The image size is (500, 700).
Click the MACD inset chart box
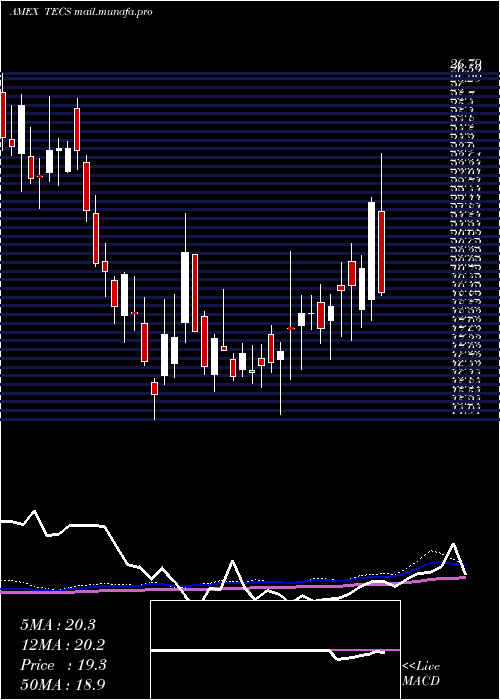pos(275,650)
